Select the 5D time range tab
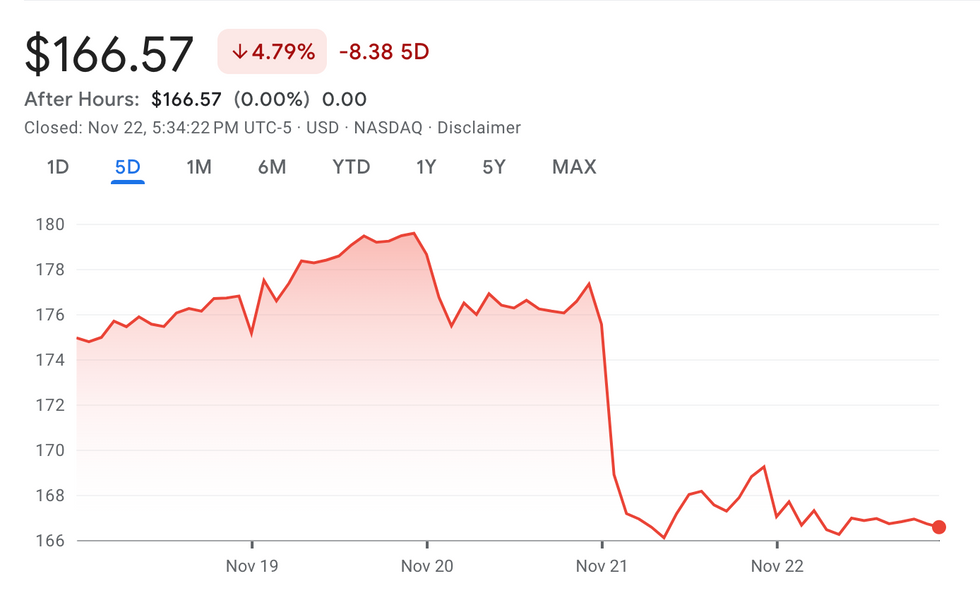 128,167
